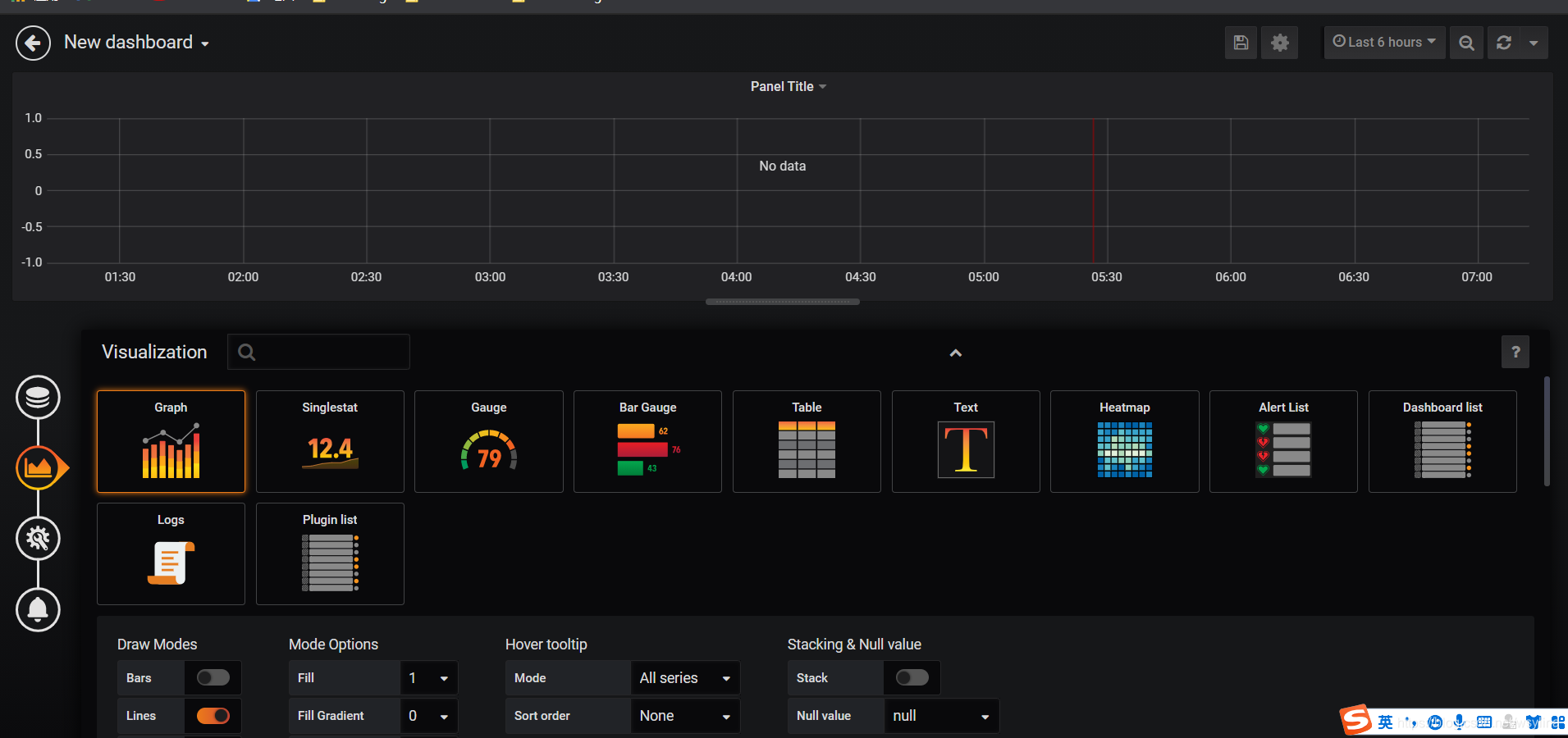Open the Visualization tab chart icon
Screen dimensions: 1568x738
point(39,468)
